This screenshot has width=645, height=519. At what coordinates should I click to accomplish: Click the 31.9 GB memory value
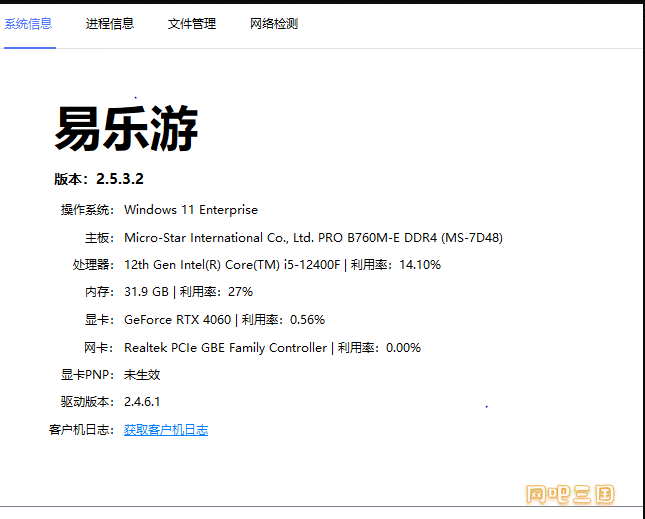point(146,292)
